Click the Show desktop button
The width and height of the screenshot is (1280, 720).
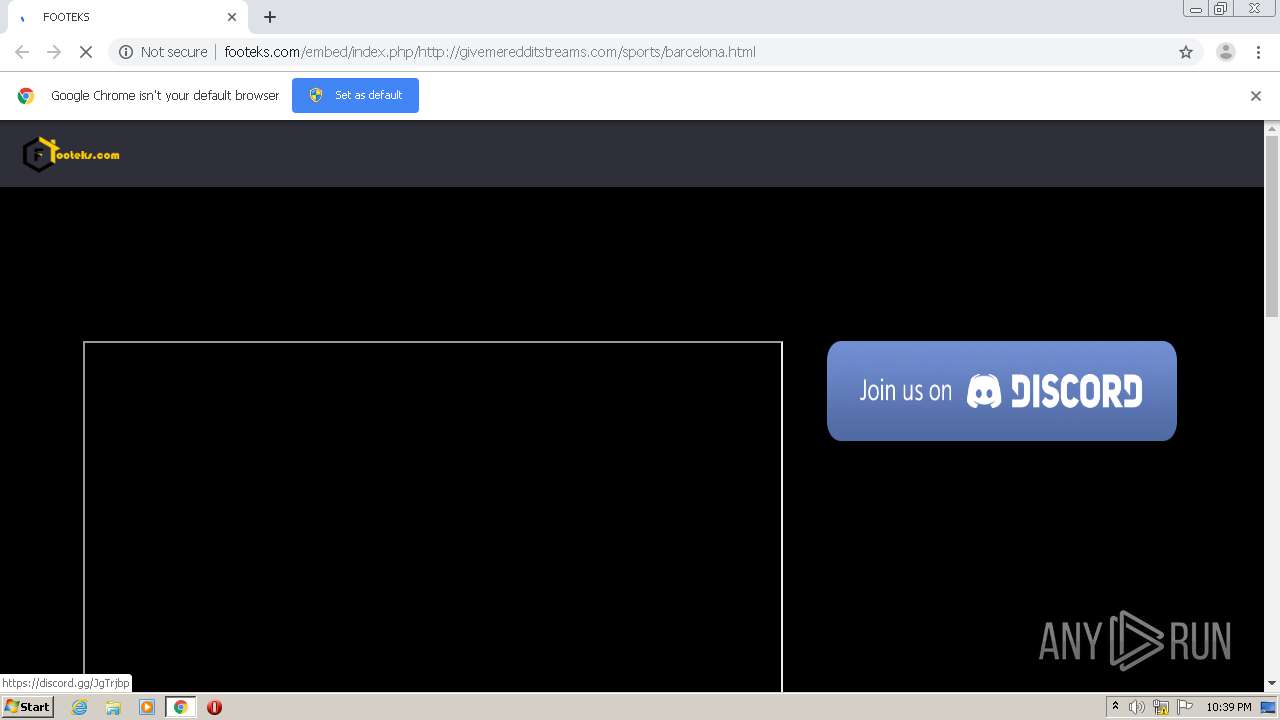point(1269,707)
